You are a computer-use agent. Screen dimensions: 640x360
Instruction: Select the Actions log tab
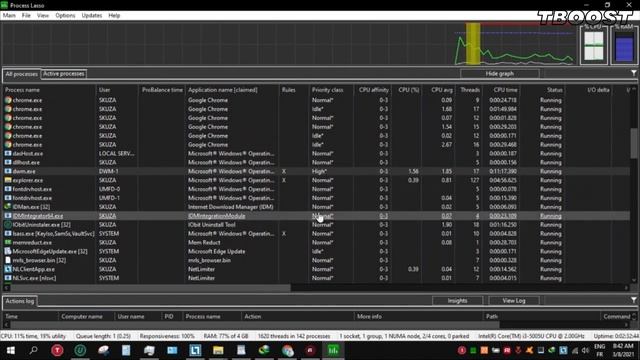[x=20, y=301]
